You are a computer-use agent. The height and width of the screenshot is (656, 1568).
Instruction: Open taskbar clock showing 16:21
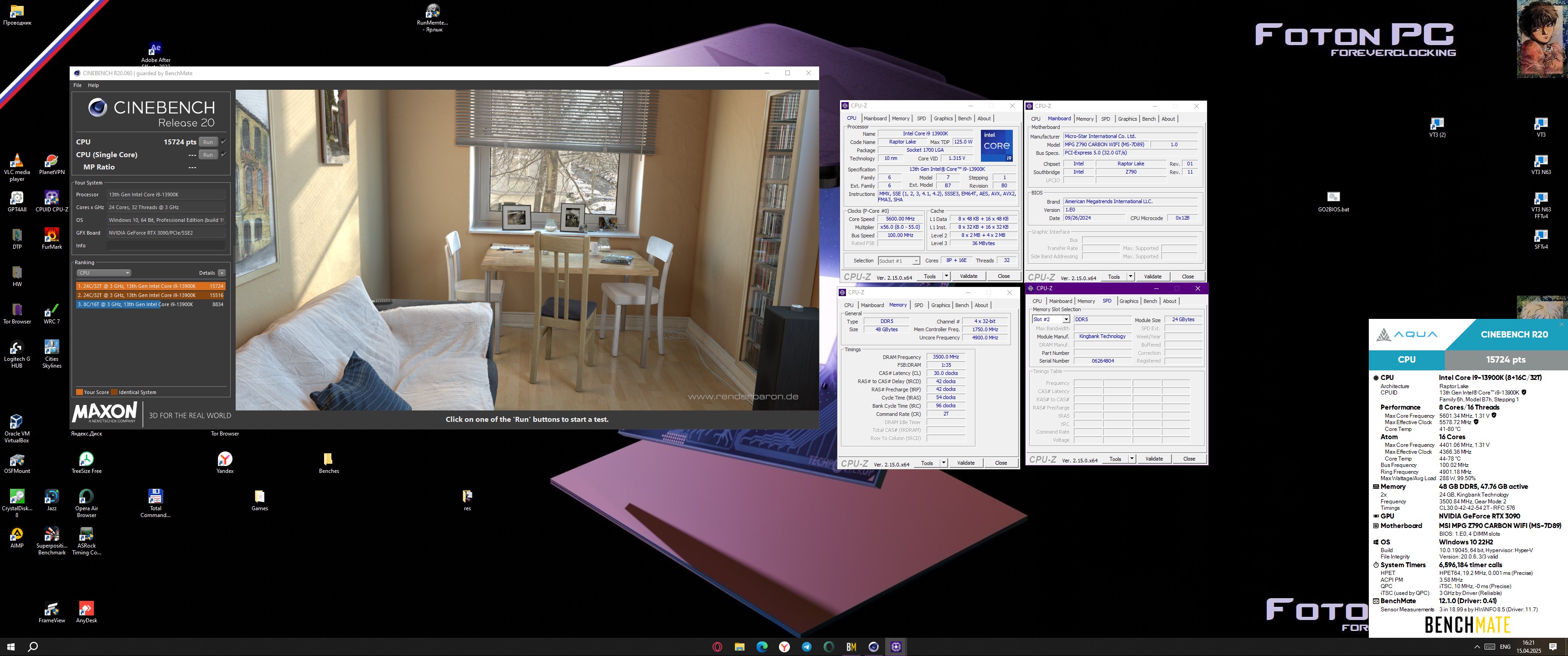[x=1528, y=647]
